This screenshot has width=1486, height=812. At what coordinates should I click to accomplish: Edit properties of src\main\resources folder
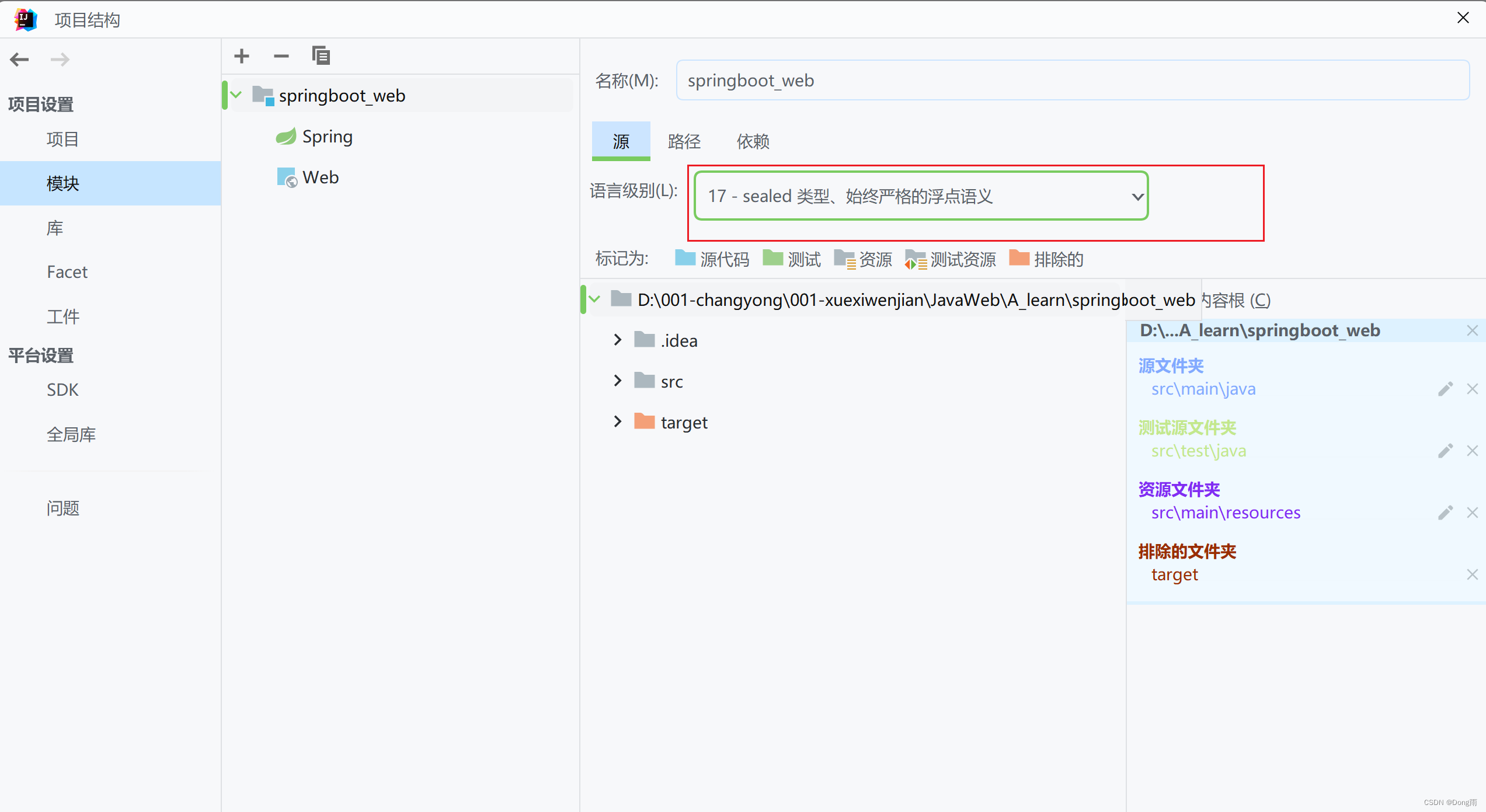pyautogui.click(x=1445, y=513)
